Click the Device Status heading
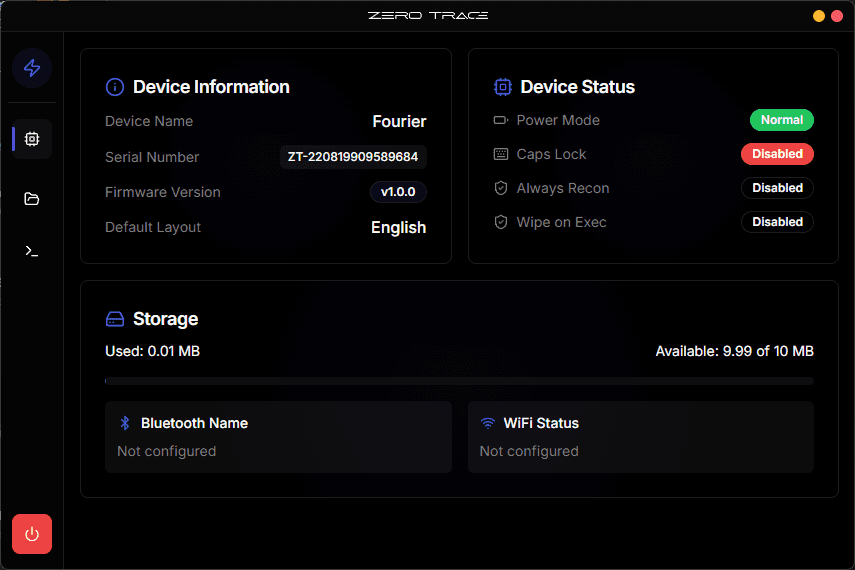 pyautogui.click(x=577, y=87)
